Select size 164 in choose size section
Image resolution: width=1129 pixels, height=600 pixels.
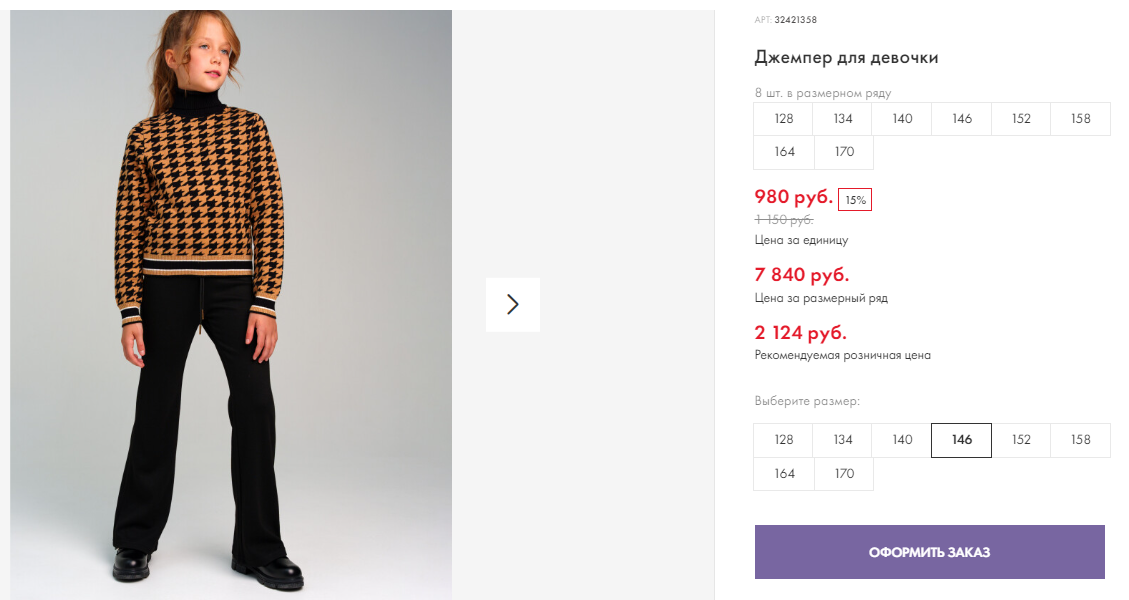(x=784, y=474)
